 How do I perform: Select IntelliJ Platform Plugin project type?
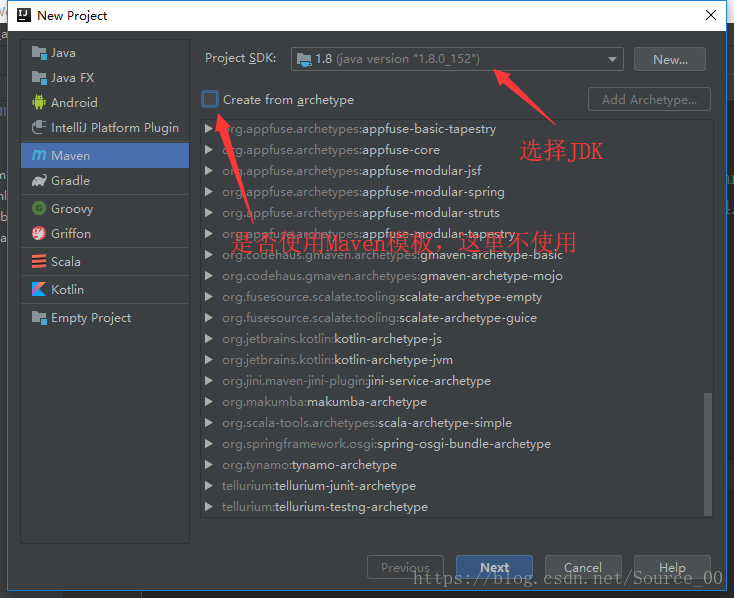105,127
